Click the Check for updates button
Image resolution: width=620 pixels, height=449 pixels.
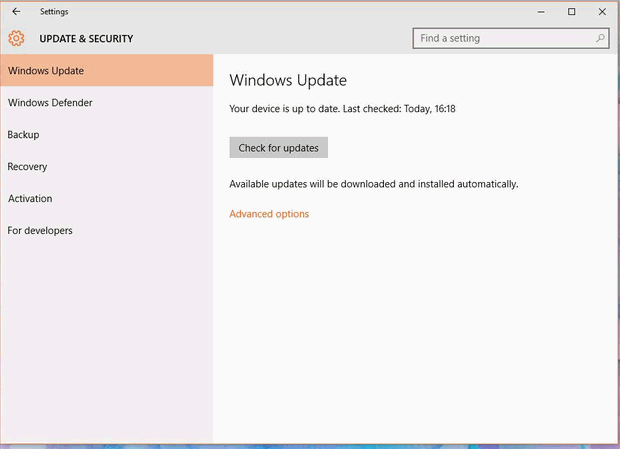(x=278, y=147)
